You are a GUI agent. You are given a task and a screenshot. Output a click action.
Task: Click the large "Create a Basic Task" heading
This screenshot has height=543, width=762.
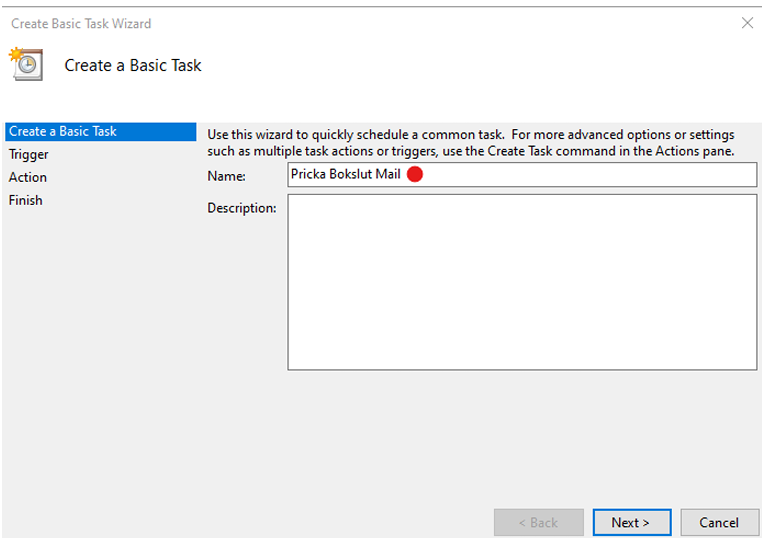(133, 65)
